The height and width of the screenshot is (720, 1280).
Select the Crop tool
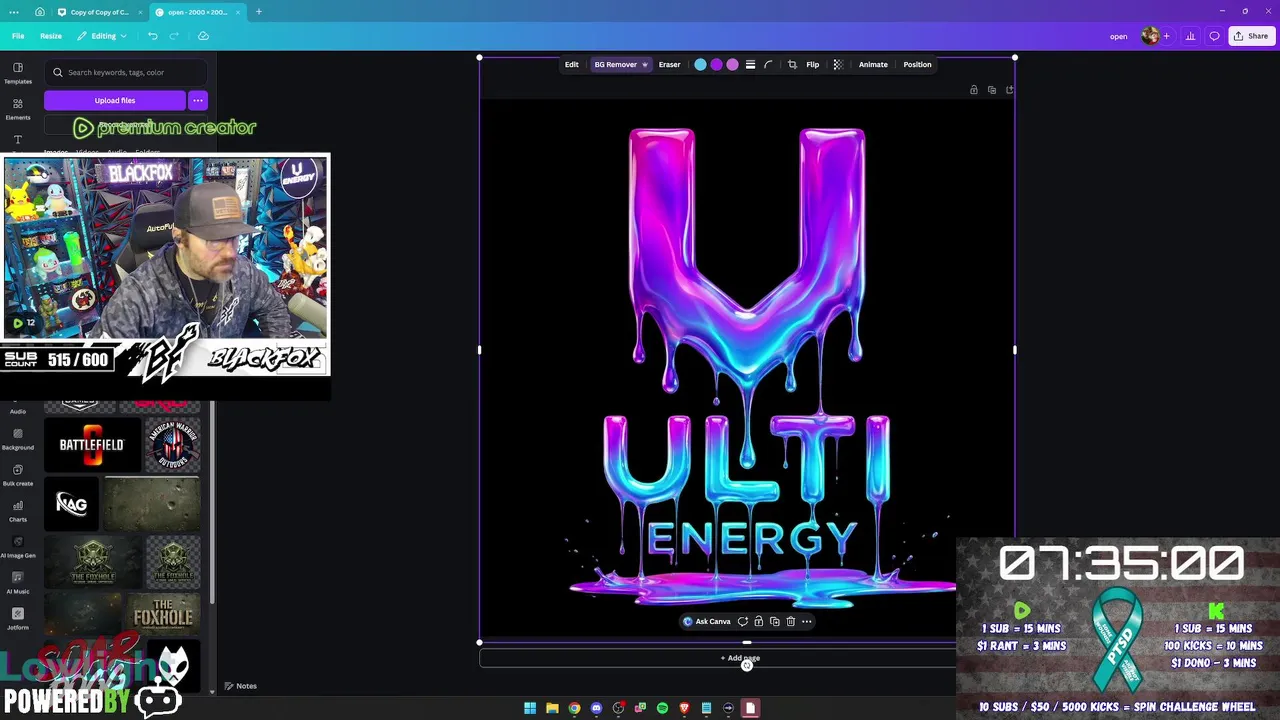click(792, 65)
